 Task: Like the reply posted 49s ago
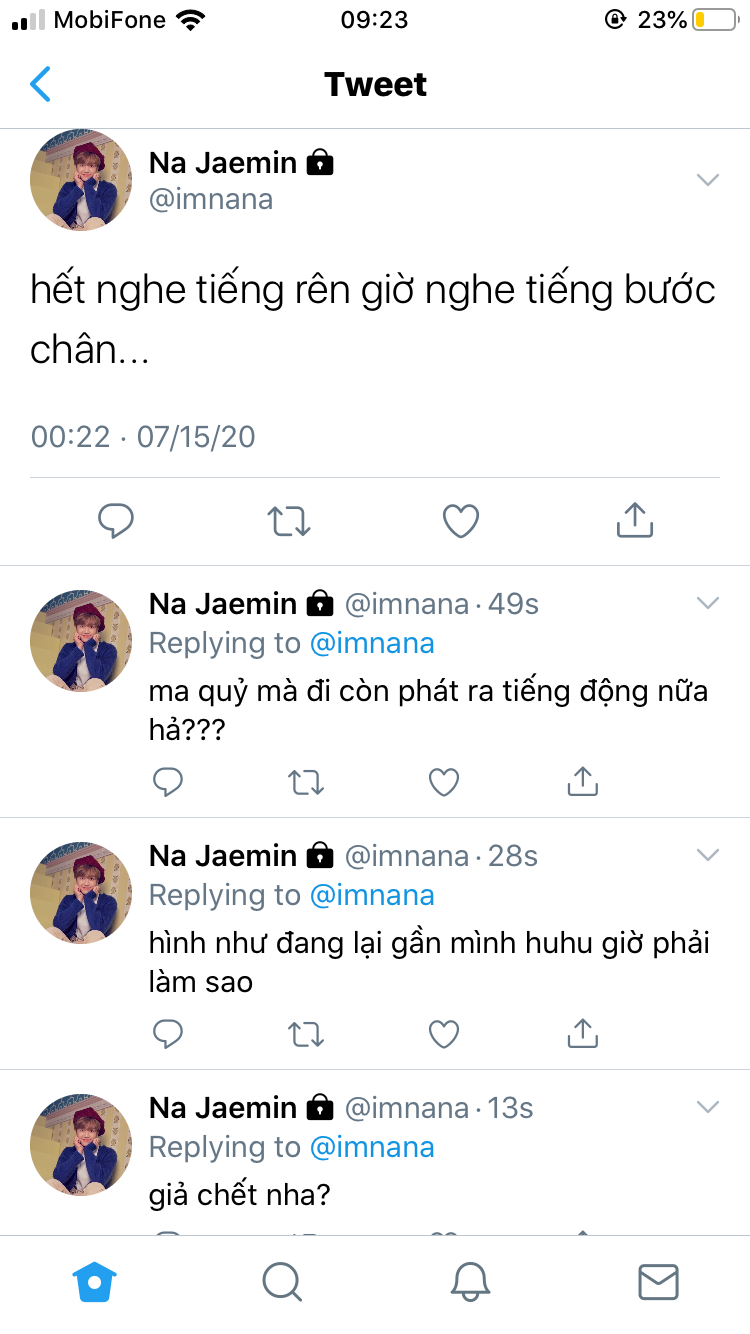(x=444, y=782)
